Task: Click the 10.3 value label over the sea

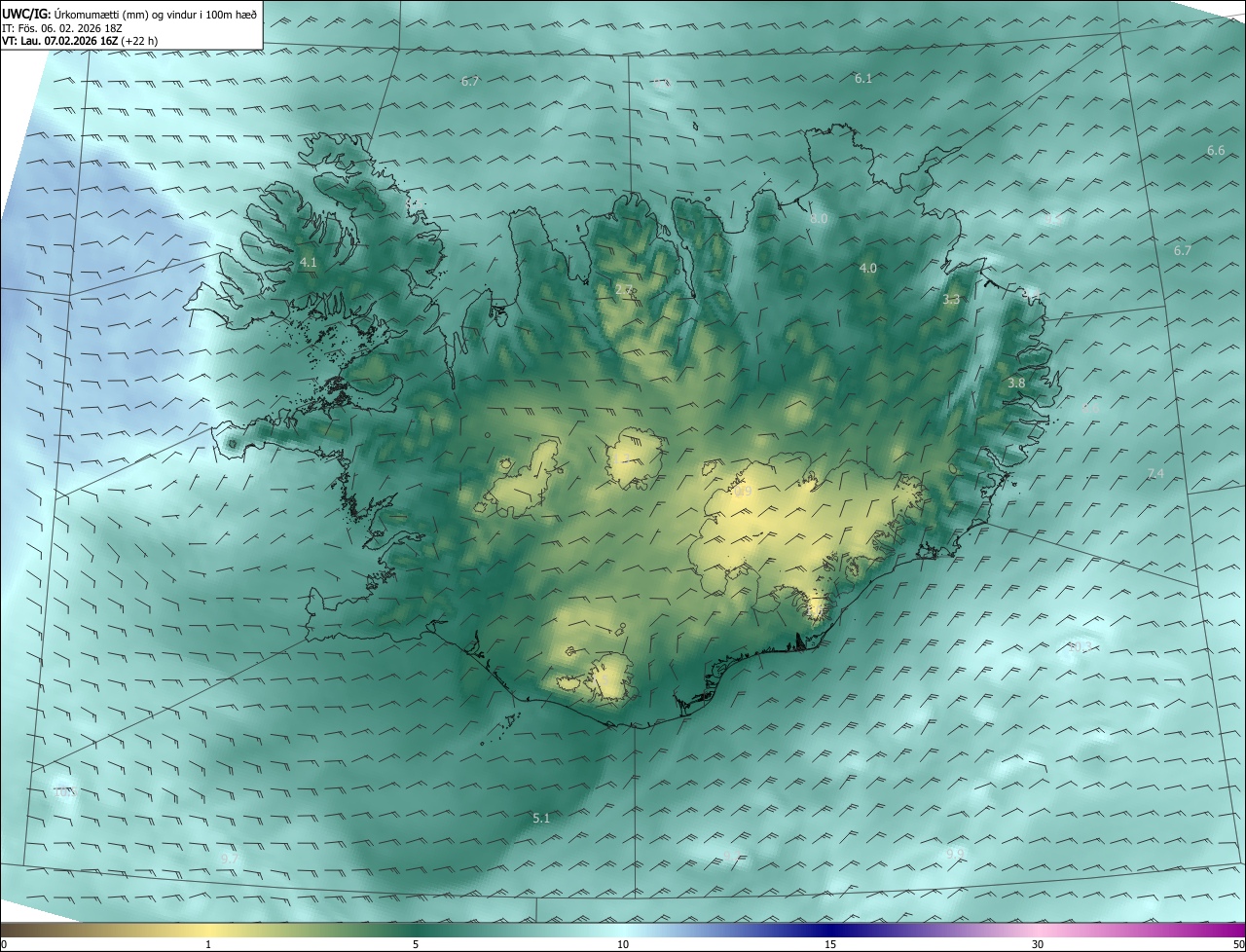Action: click(1081, 647)
